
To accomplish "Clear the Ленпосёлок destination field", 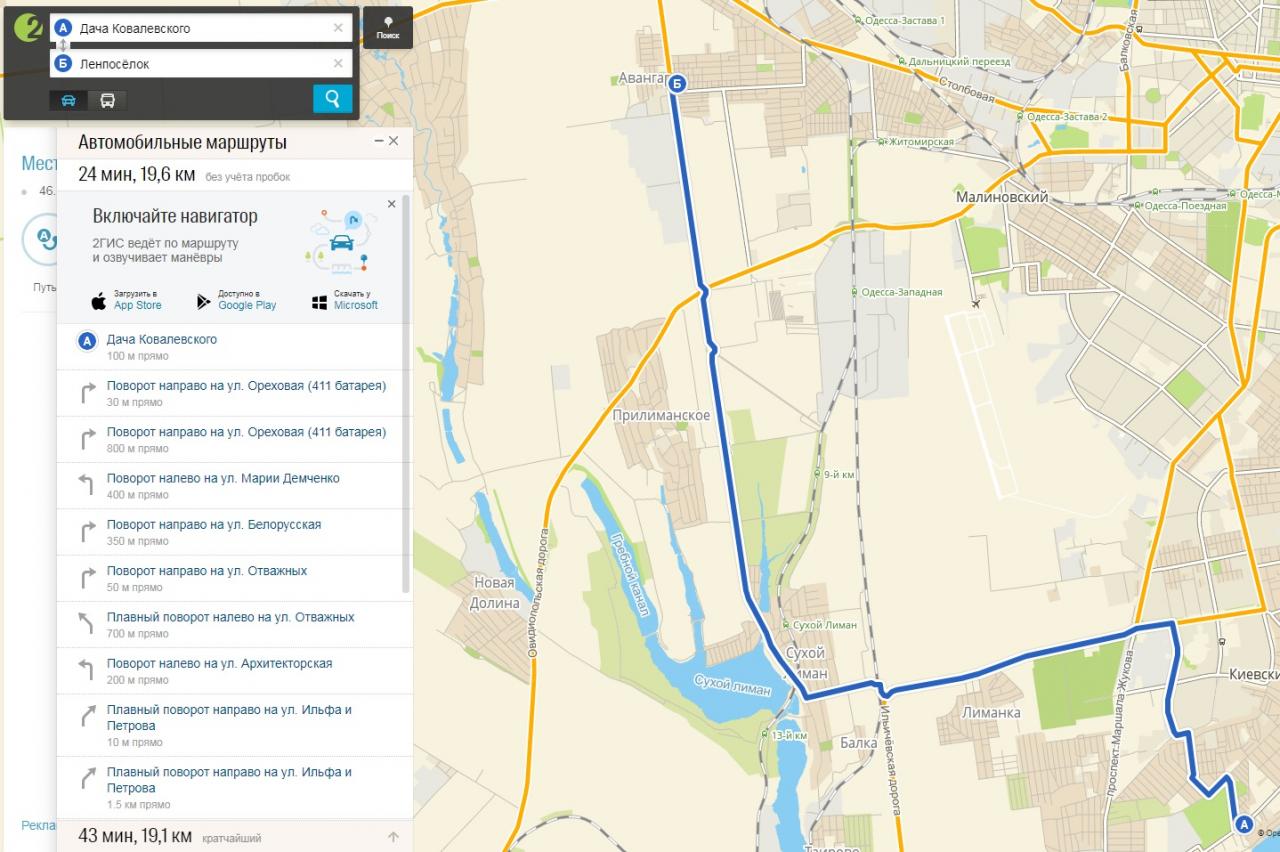I will 338,64.
